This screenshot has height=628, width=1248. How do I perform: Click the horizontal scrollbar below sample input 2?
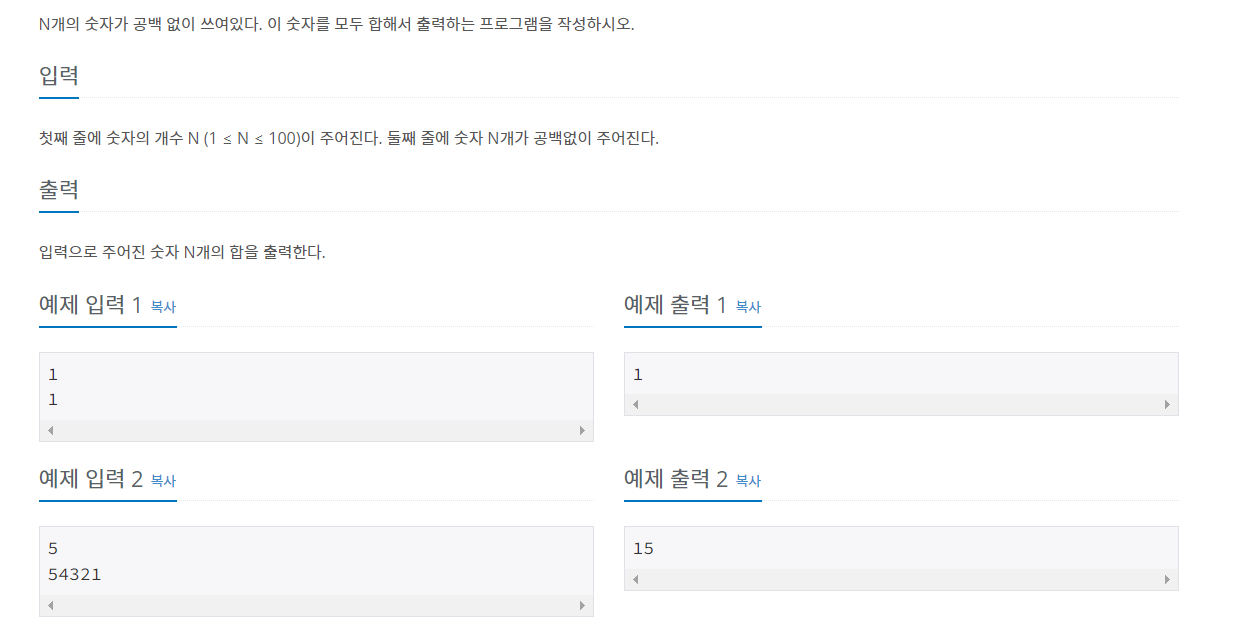point(316,604)
